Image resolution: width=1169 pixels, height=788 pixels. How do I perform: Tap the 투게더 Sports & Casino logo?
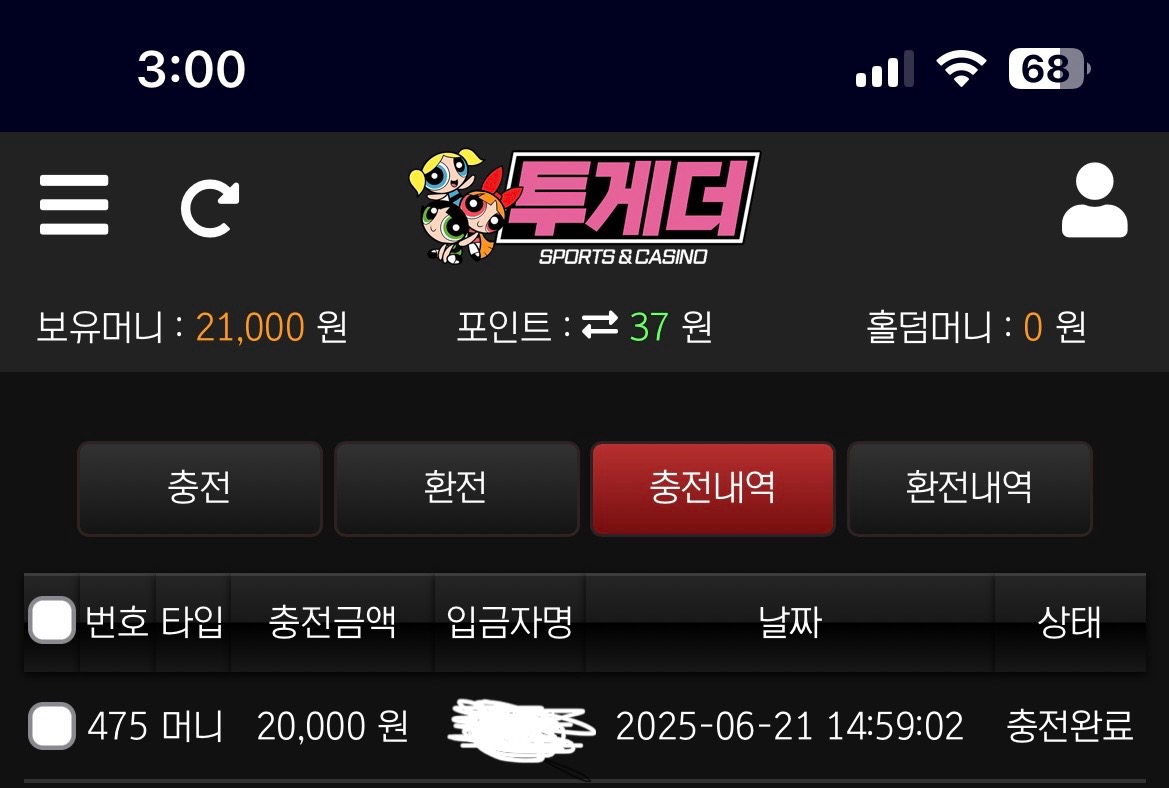tap(584, 207)
